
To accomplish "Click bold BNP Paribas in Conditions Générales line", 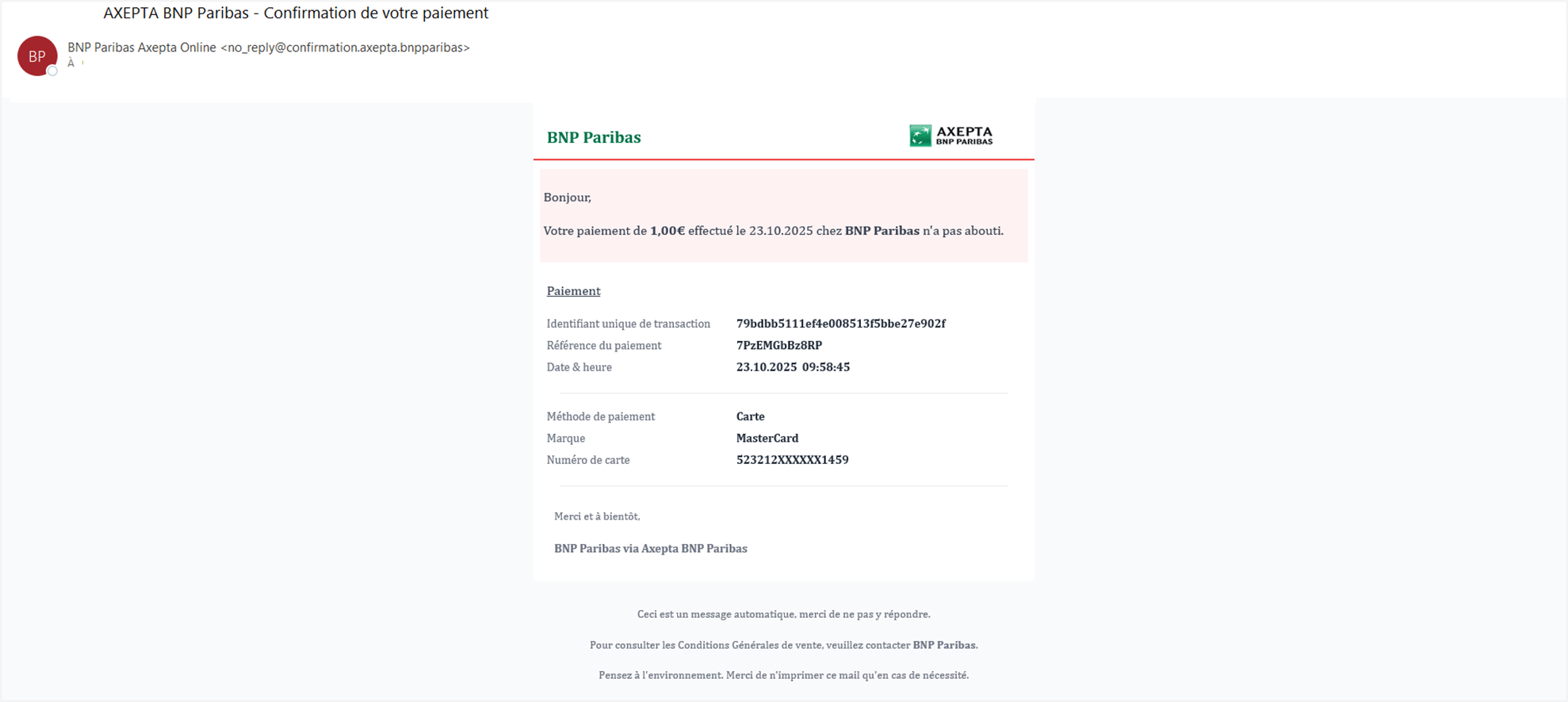I will pyautogui.click(x=944, y=645).
